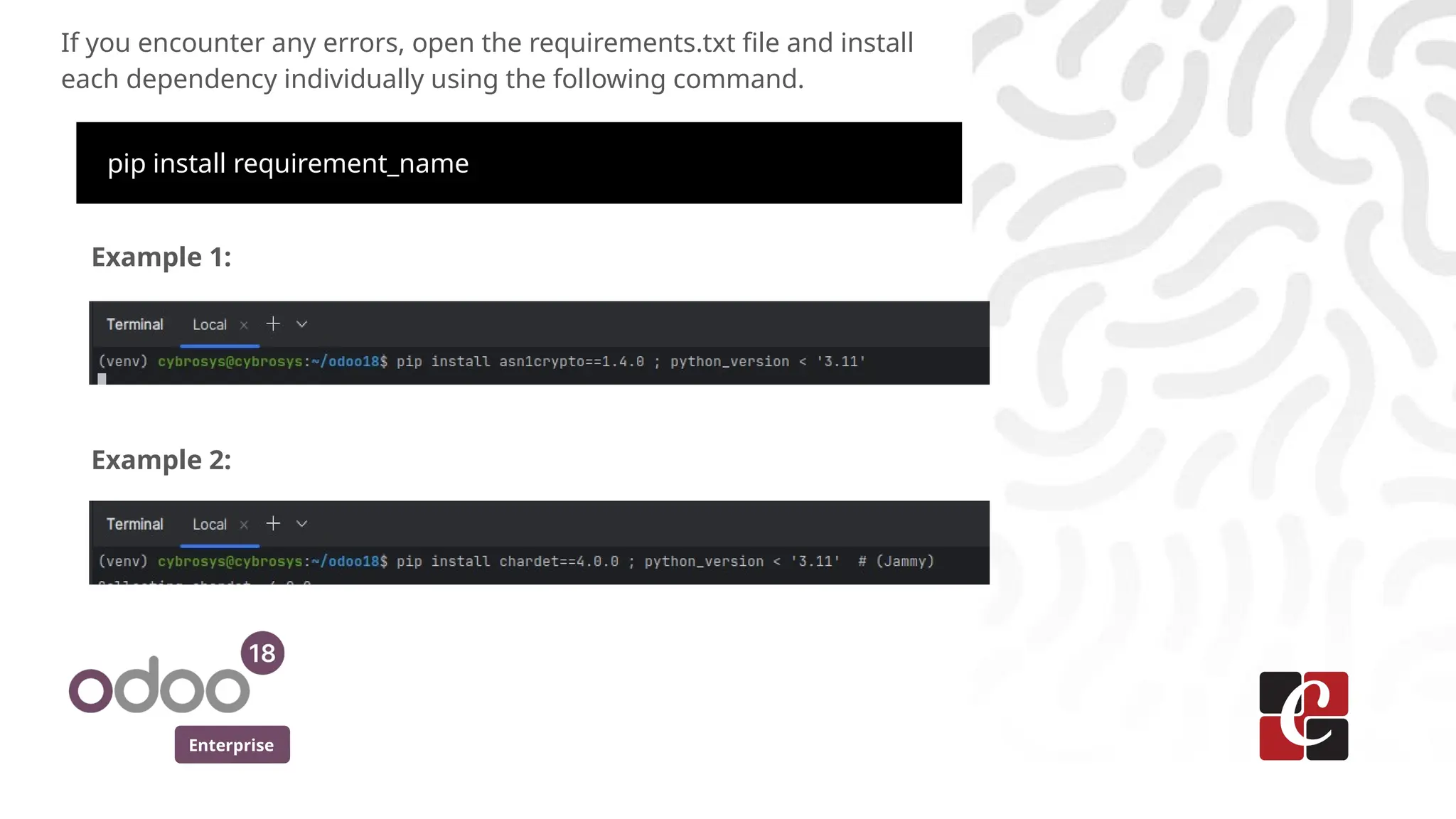Click the number 18 version badge
This screenshot has width=1456, height=819.
click(262, 653)
